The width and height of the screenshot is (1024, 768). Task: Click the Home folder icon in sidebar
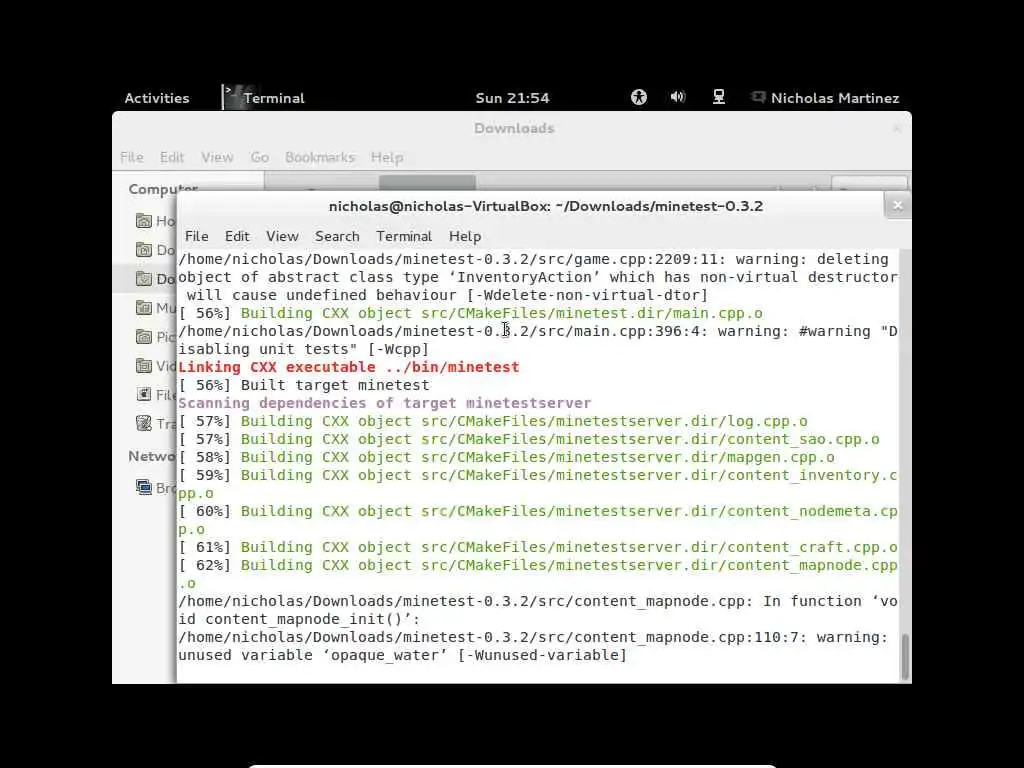(x=144, y=221)
